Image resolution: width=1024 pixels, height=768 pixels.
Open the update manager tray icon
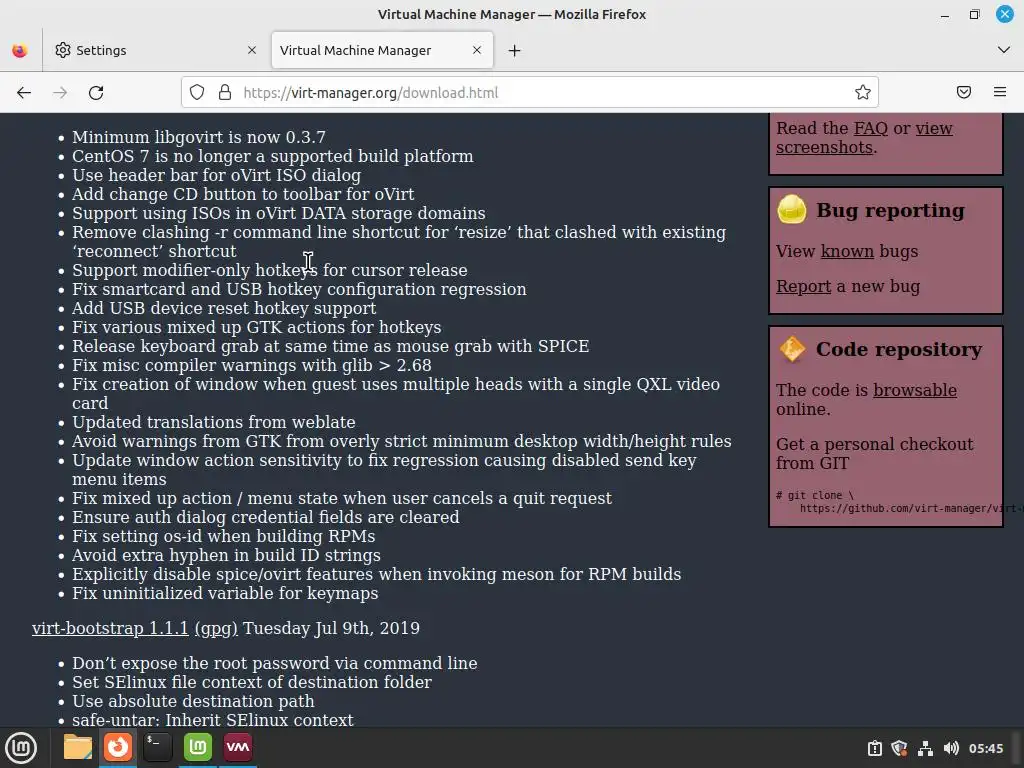(875, 748)
